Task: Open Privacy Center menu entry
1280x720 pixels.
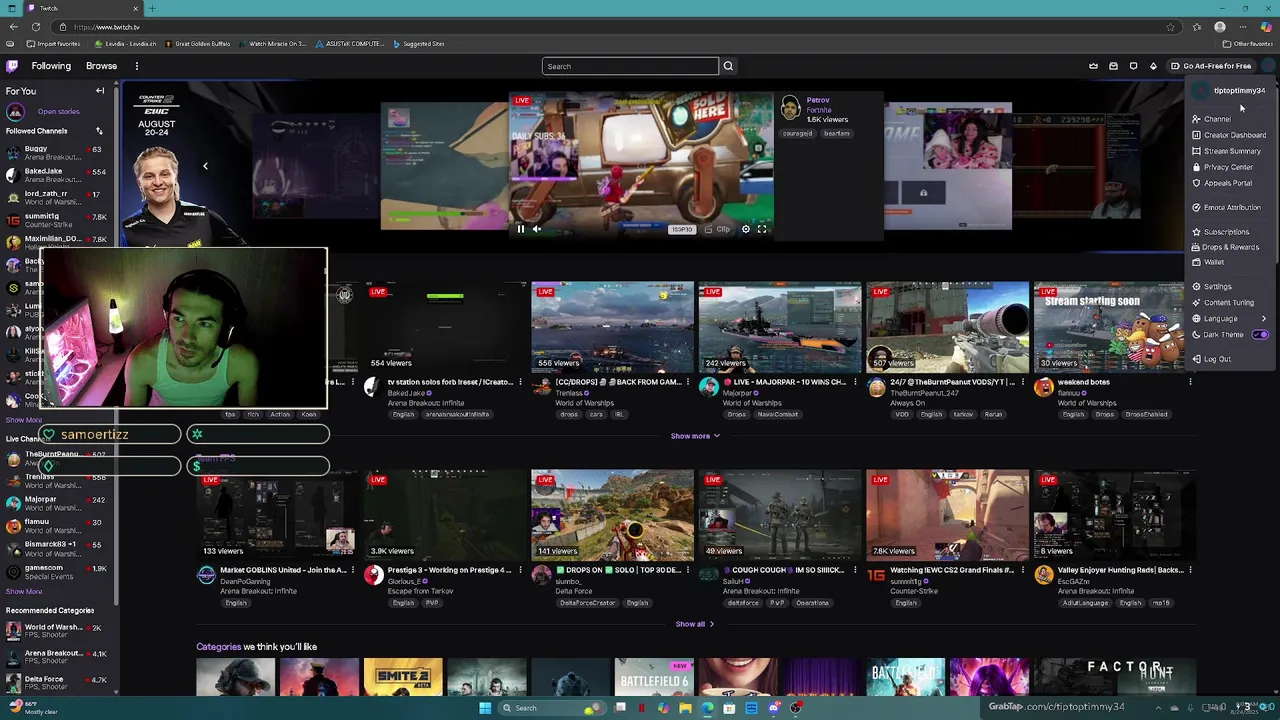Action: 1232,167
